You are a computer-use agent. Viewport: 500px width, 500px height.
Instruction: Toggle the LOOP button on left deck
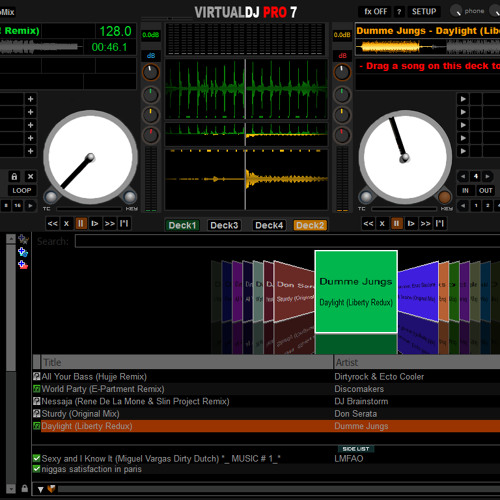coord(22,191)
